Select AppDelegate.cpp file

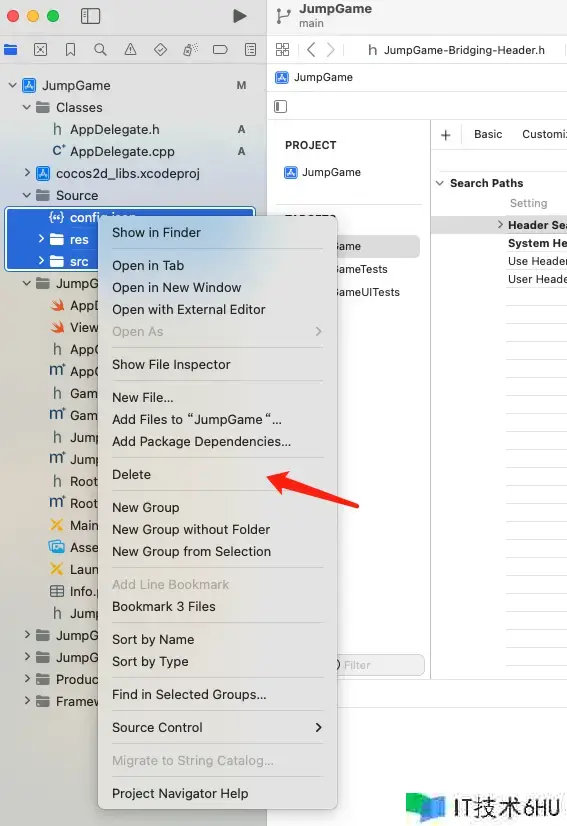122,152
